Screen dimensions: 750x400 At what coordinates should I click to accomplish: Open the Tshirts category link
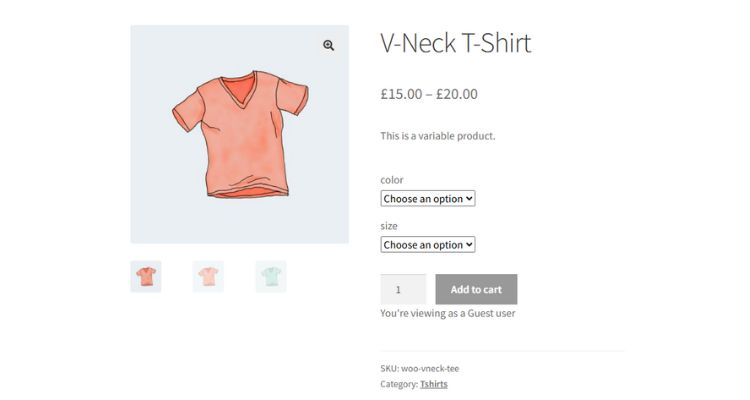(434, 384)
